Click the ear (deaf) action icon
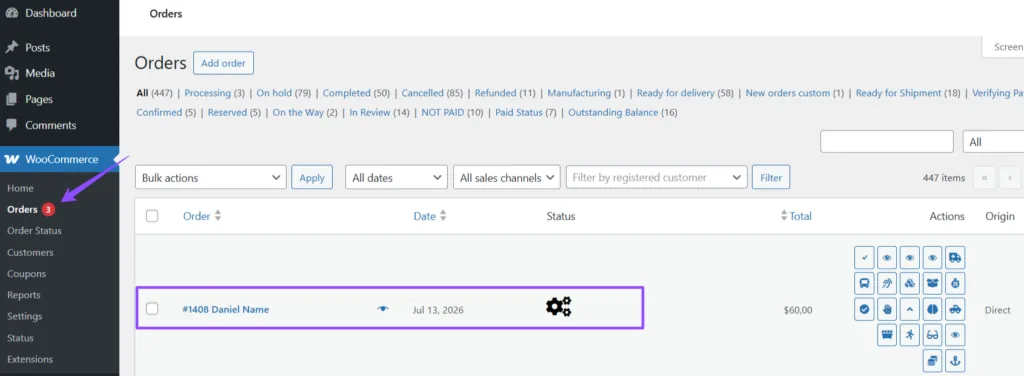The image size is (1024, 376). click(887, 283)
